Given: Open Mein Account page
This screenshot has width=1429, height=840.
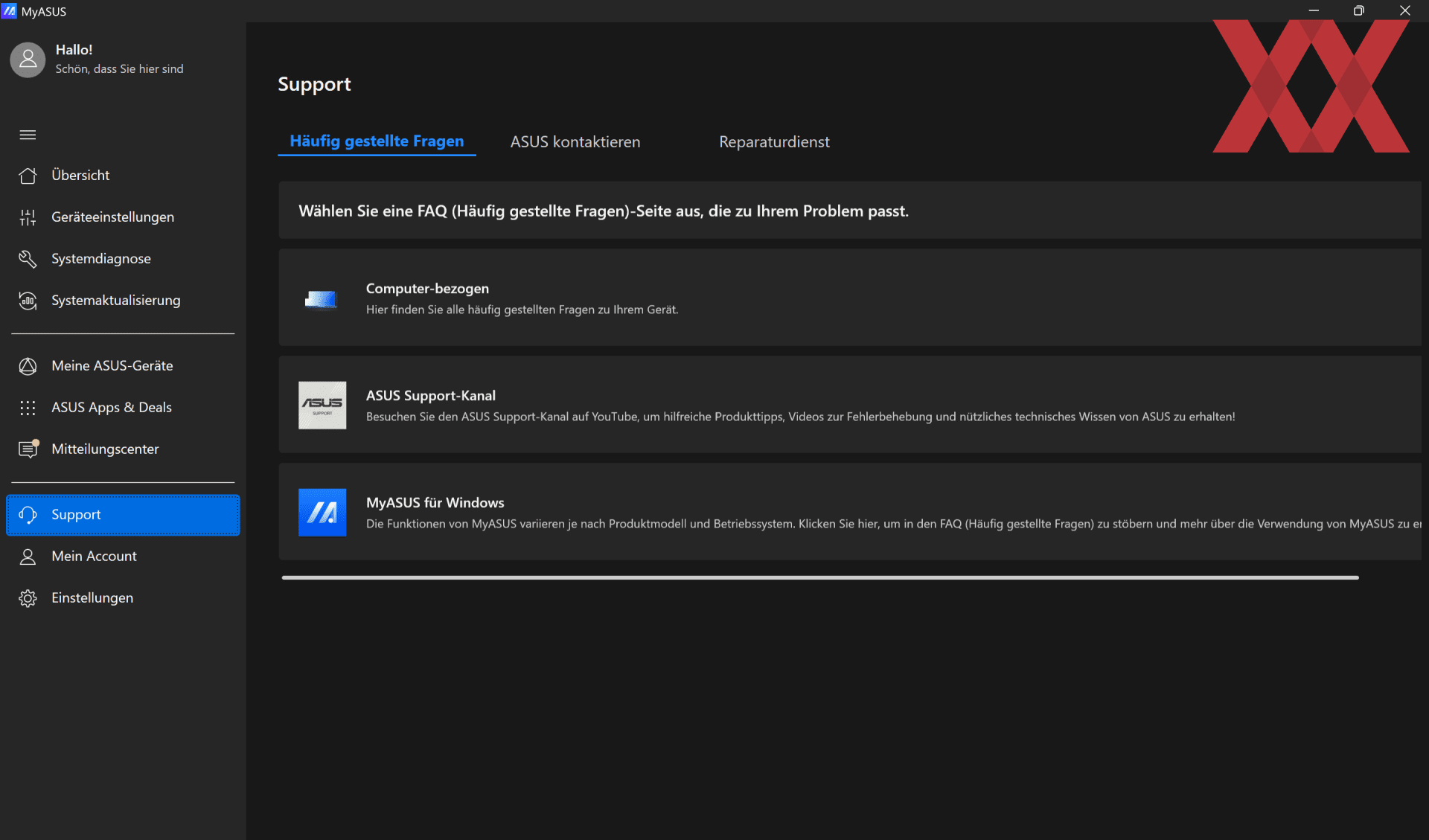Looking at the screenshot, I should [x=123, y=557].
